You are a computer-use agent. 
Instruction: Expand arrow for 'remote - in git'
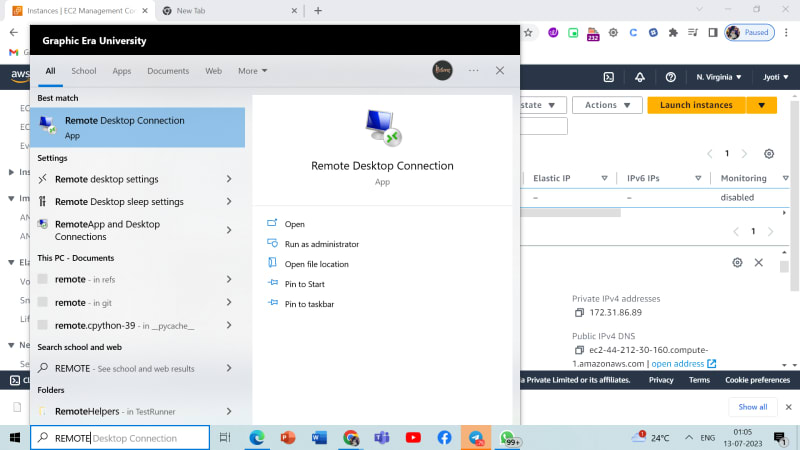(x=229, y=303)
